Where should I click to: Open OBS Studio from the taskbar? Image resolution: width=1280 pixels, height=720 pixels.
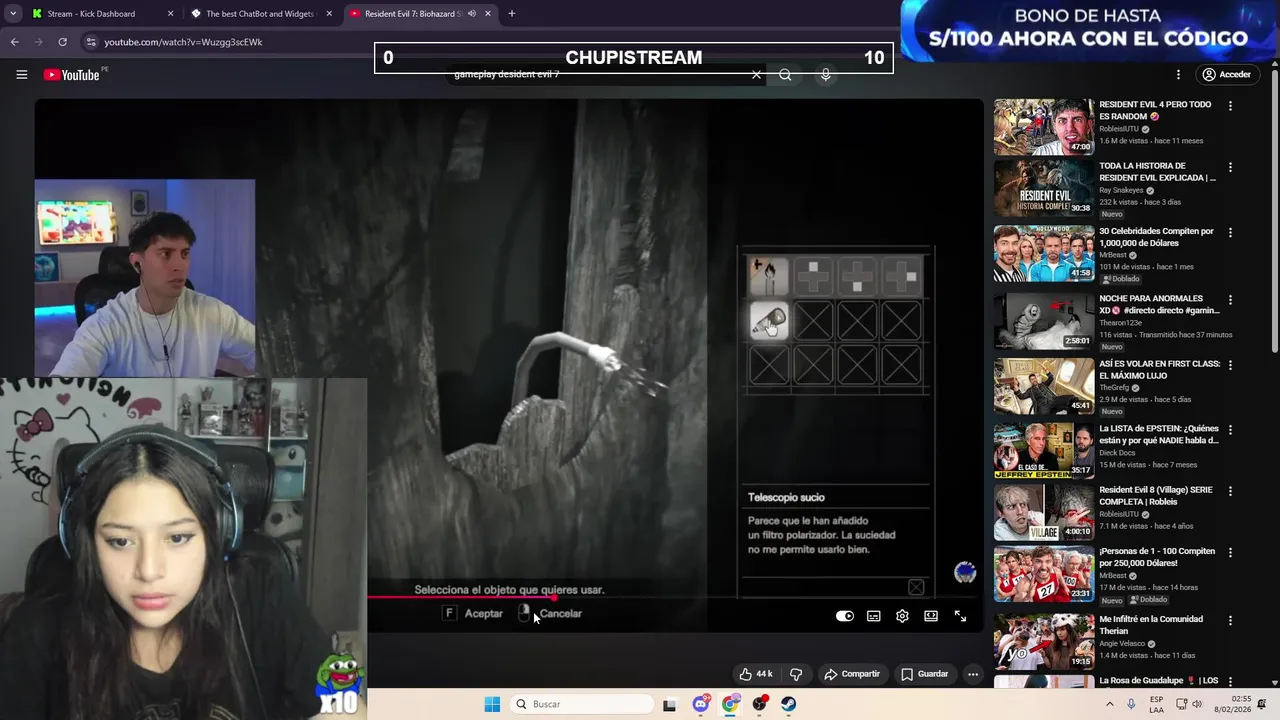(x=760, y=704)
